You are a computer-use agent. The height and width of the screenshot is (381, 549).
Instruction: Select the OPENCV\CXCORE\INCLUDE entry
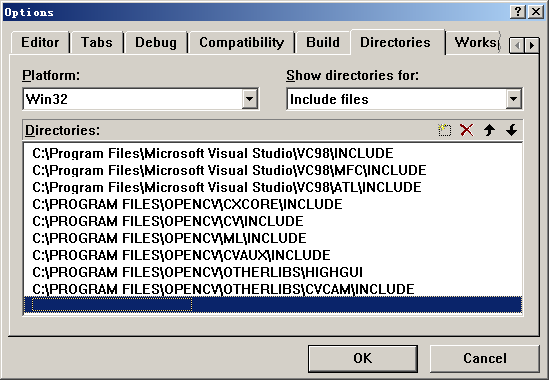(x=273, y=204)
